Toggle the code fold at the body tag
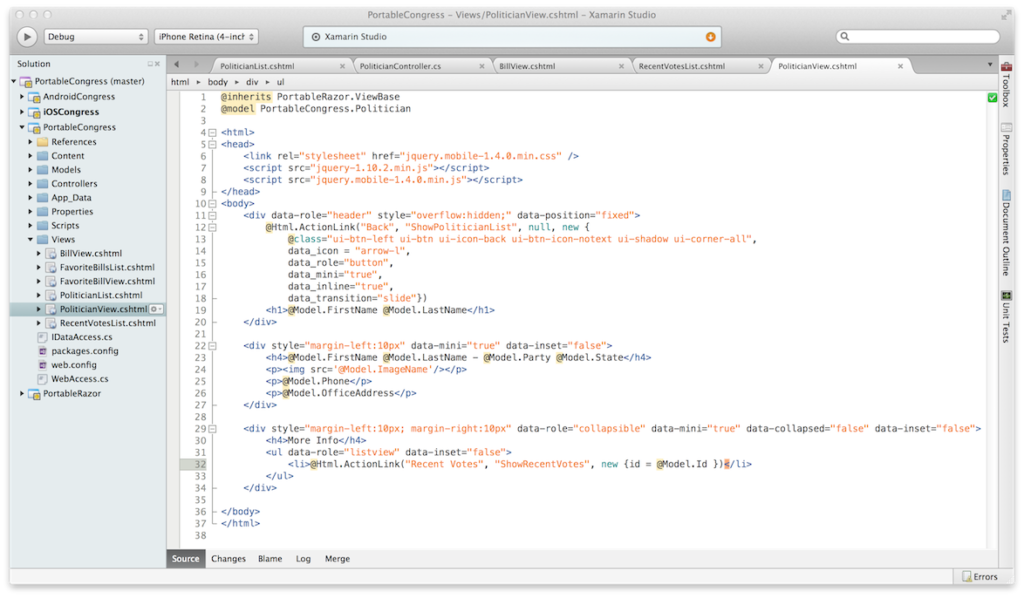 point(213,203)
